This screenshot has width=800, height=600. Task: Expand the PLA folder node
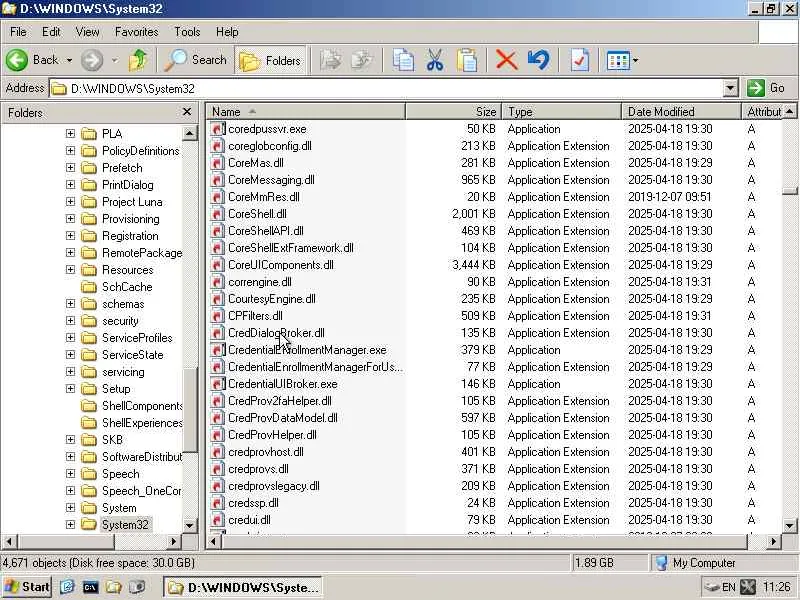70,134
